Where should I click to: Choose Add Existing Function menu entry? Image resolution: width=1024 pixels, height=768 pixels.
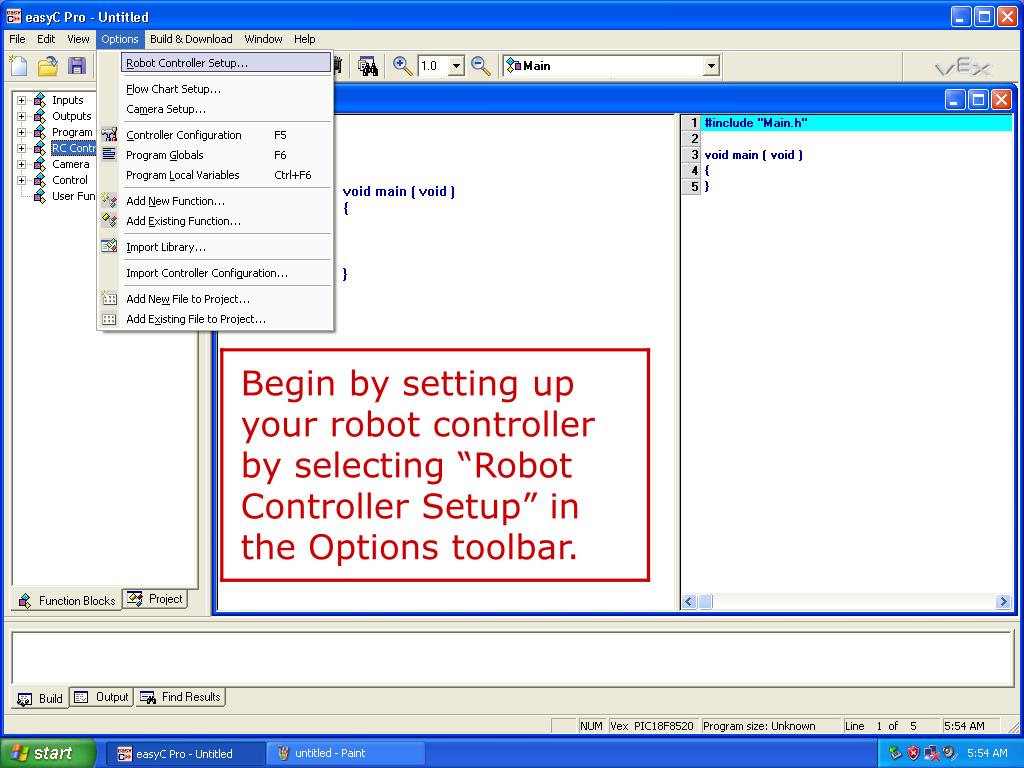click(x=225, y=221)
